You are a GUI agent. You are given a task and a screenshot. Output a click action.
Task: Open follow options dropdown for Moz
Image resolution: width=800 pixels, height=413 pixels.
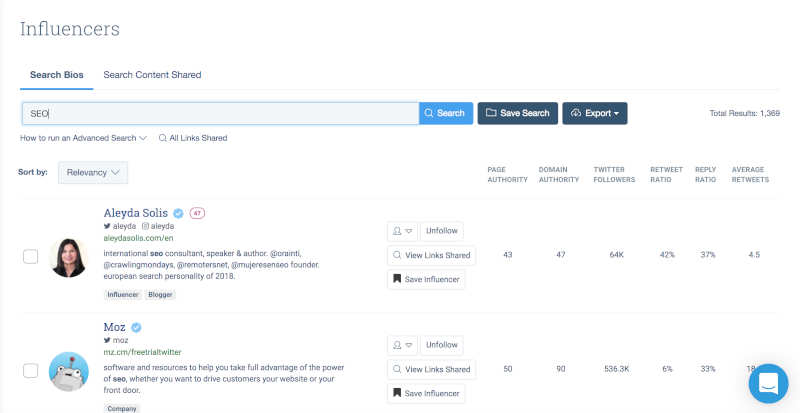pyautogui.click(x=403, y=345)
